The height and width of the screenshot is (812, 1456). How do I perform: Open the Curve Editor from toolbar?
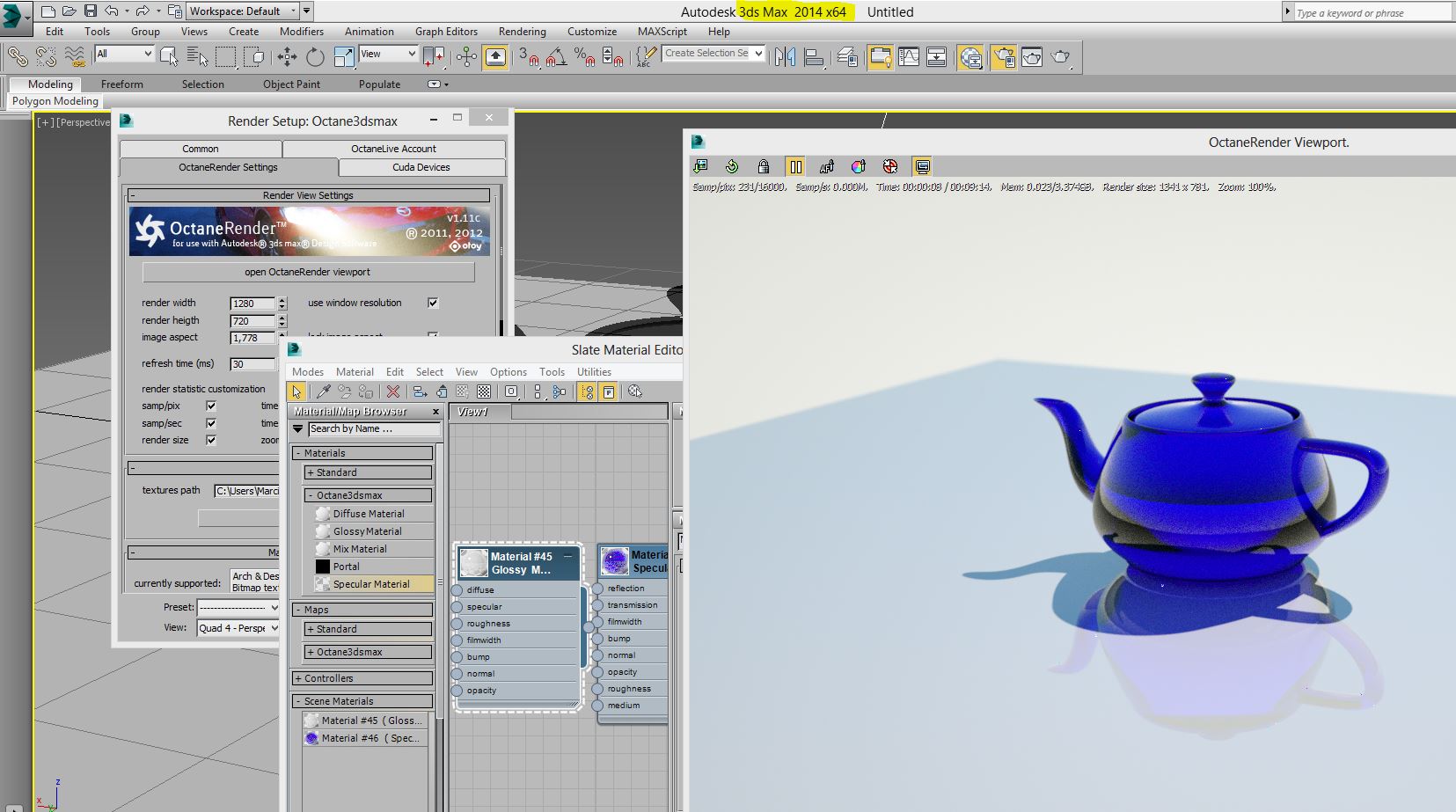909,57
